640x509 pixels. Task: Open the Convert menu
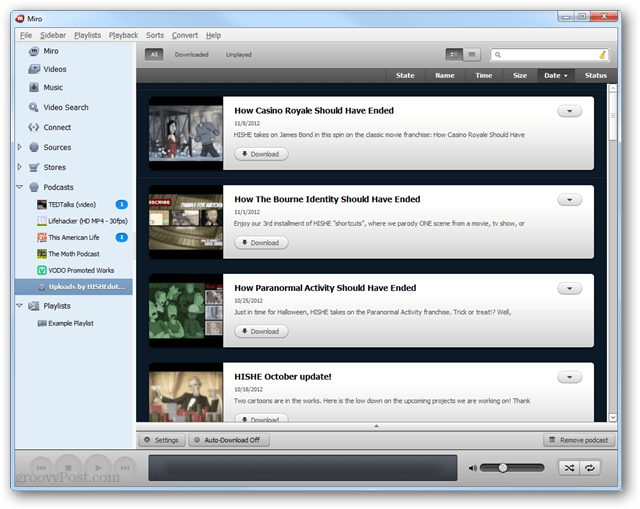click(x=184, y=35)
